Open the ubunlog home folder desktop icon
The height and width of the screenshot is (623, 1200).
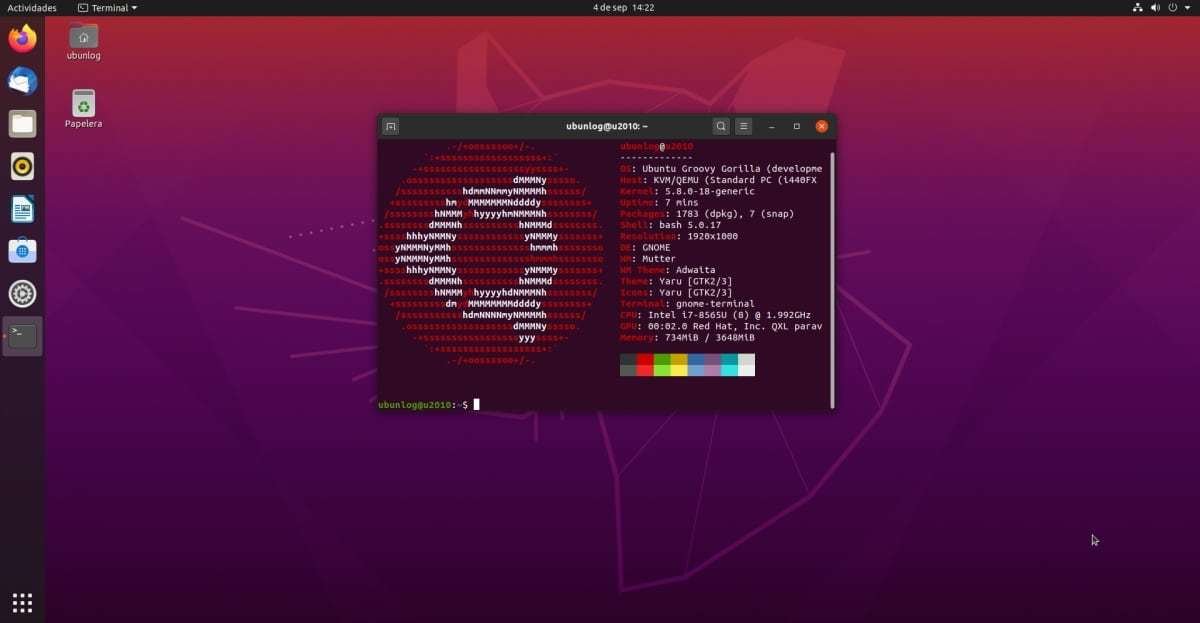[x=84, y=41]
